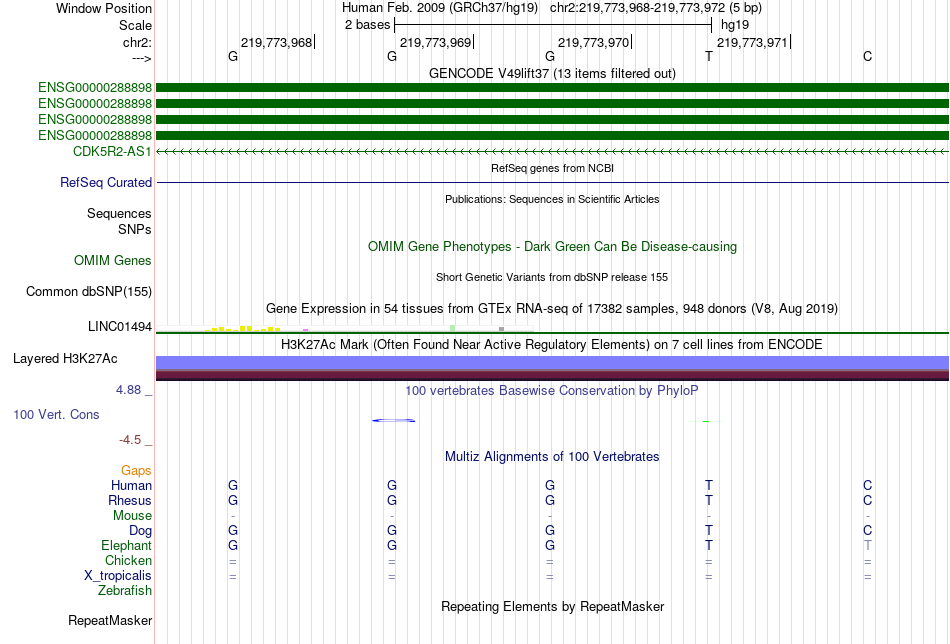The width and height of the screenshot is (950, 644).
Task: Click the chr2: ruler label
Action: click(x=137, y=42)
